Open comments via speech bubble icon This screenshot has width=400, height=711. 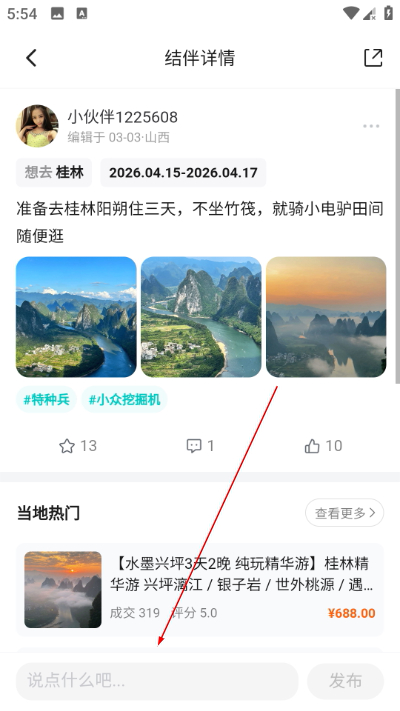194,446
